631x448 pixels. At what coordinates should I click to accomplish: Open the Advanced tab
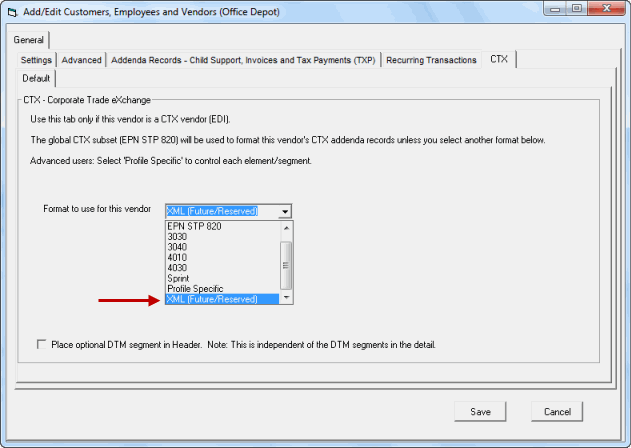82,60
